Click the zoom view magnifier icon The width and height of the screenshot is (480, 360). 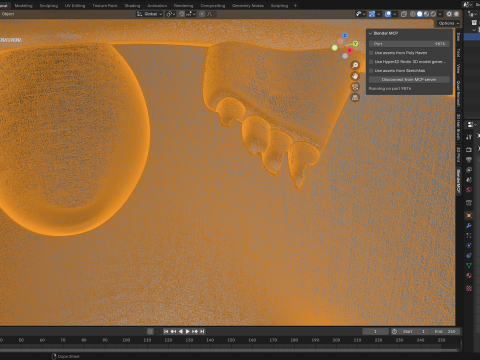pyautogui.click(x=355, y=65)
